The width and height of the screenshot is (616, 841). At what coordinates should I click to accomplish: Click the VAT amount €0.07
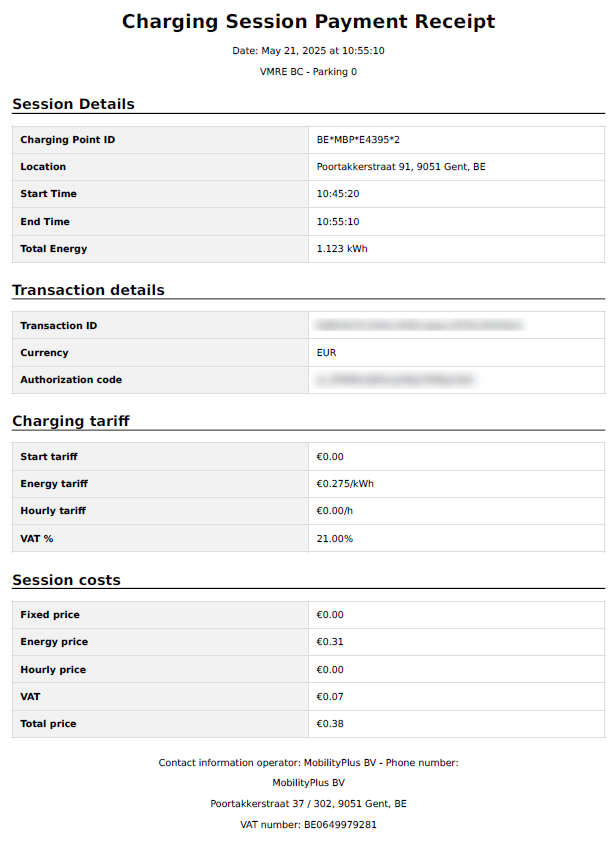pos(329,697)
